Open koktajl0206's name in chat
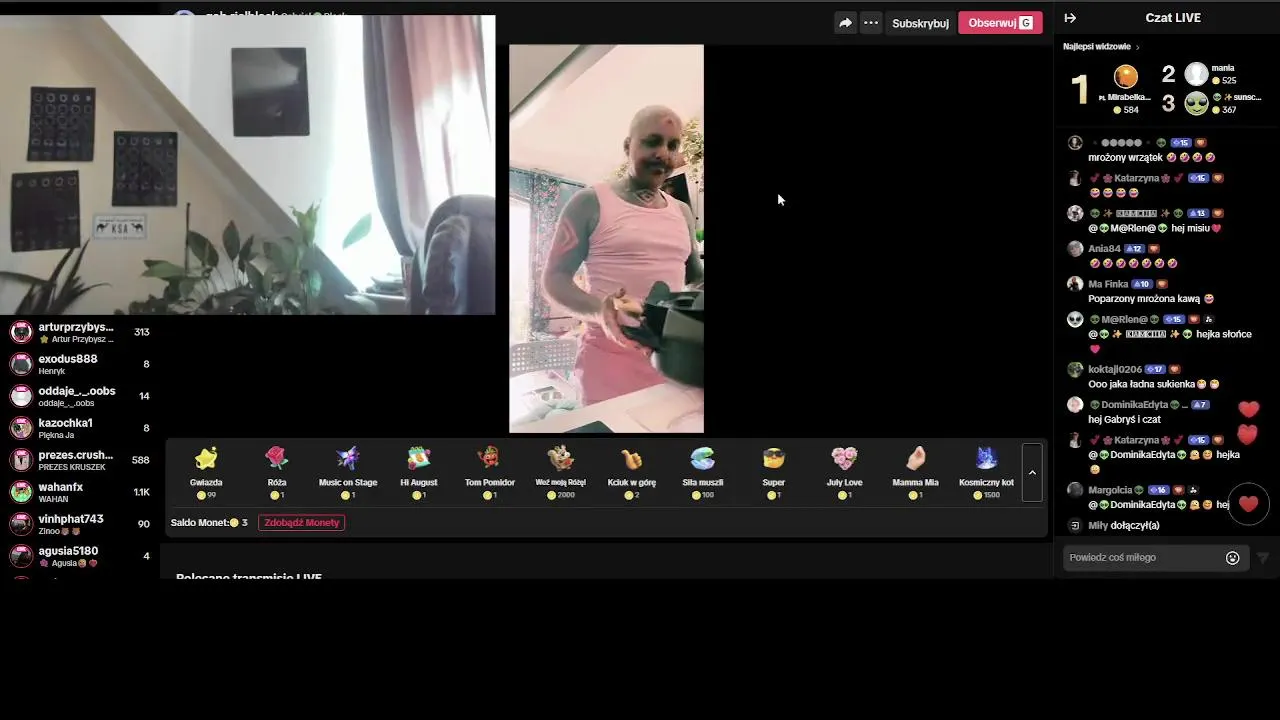1280x720 pixels. click(1115, 369)
